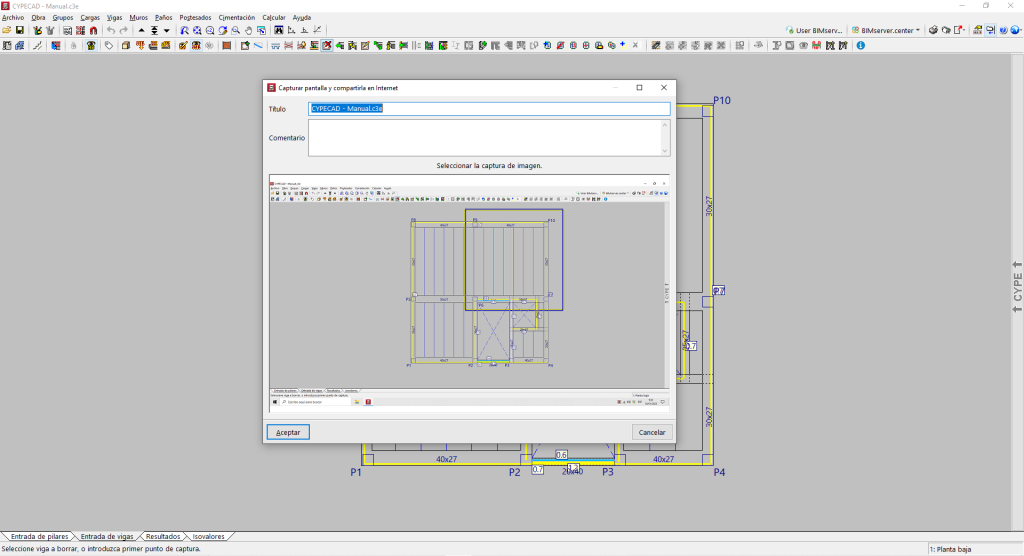
Task: Open the Calcular menu
Action: [273, 18]
